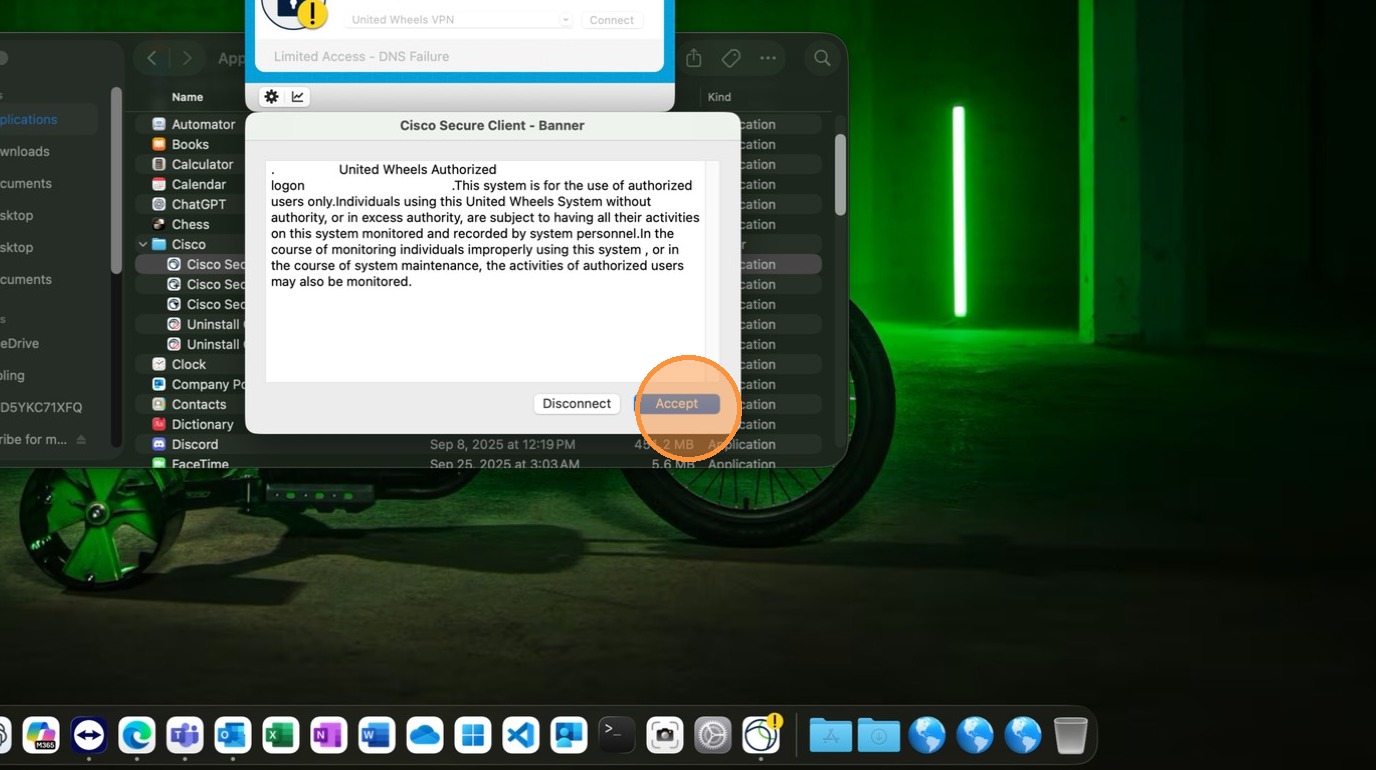
Task: Open Cisco Secure Client statistics graph icon
Action: point(298,97)
